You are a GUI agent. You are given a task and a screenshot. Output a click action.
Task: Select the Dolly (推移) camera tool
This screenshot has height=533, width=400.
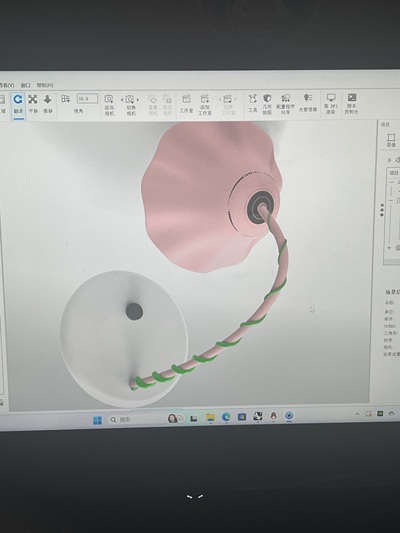48,104
